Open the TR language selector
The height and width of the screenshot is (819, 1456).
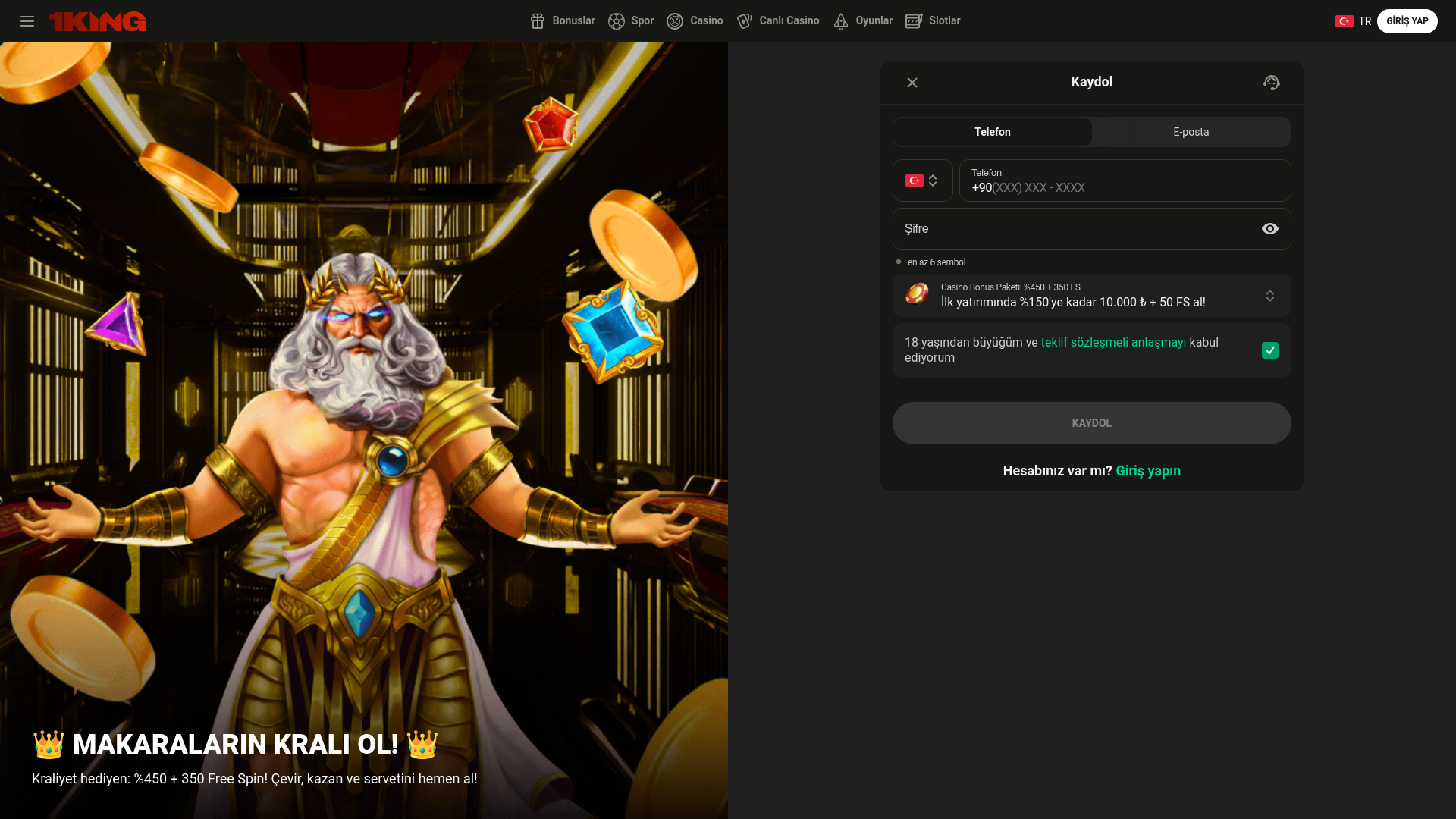pyautogui.click(x=1354, y=21)
